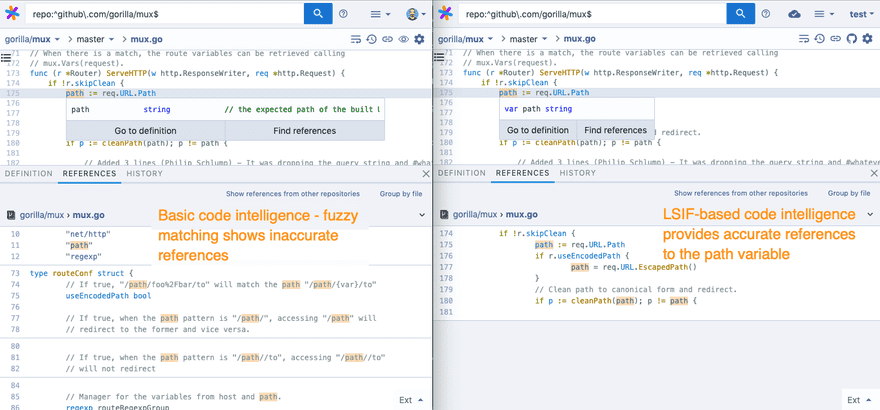Close the references panel in right window
The image size is (880, 410).
point(874,174)
